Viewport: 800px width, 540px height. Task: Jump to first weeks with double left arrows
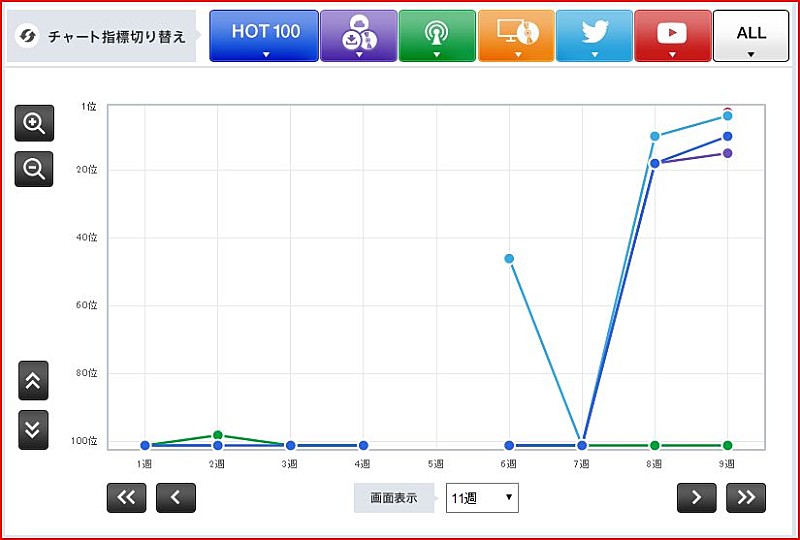click(x=126, y=497)
